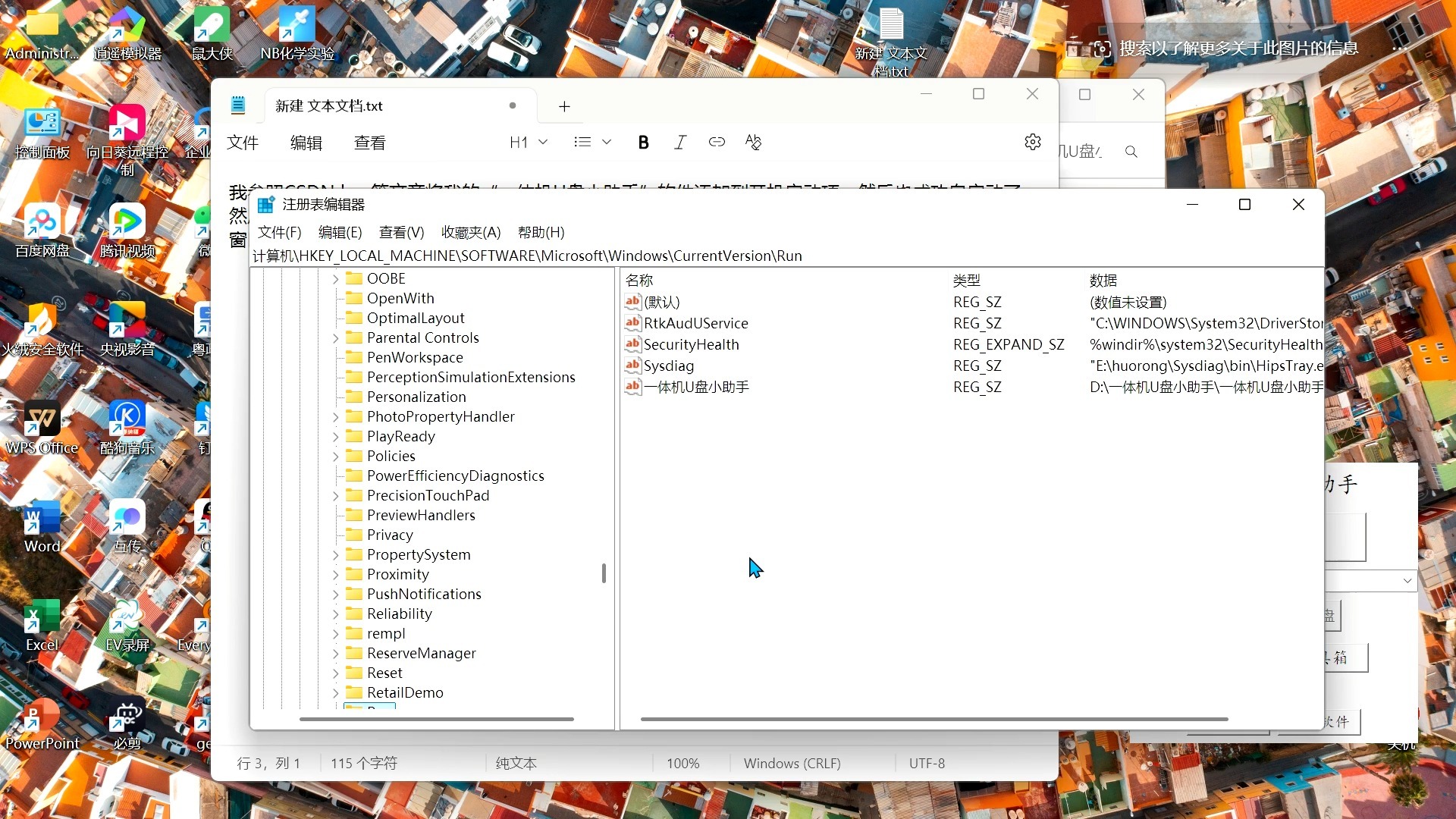Apply italic formatting in Notepad

click(679, 142)
